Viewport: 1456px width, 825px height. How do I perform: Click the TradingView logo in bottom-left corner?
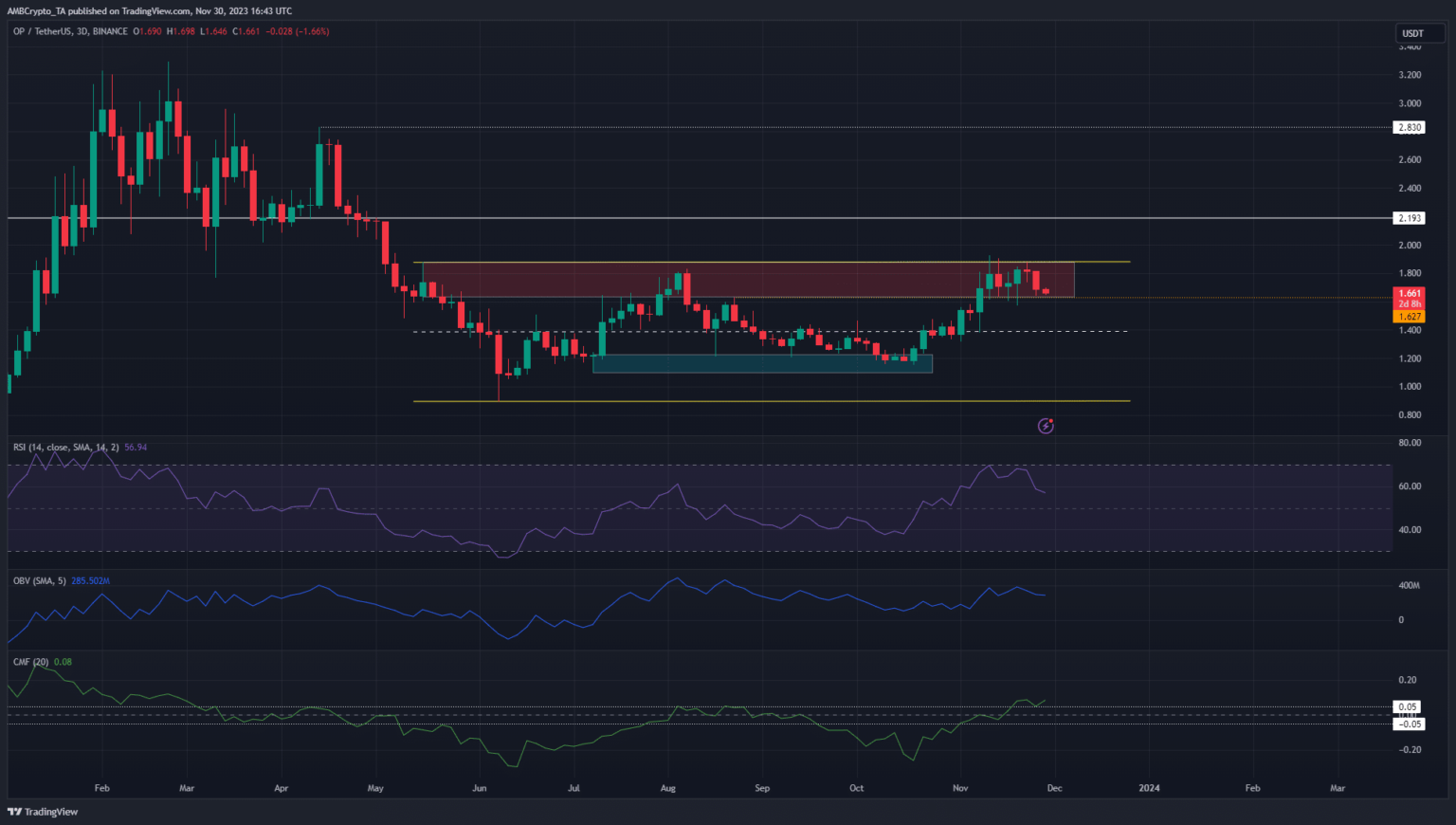pyautogui.click(x=44, y=812)
